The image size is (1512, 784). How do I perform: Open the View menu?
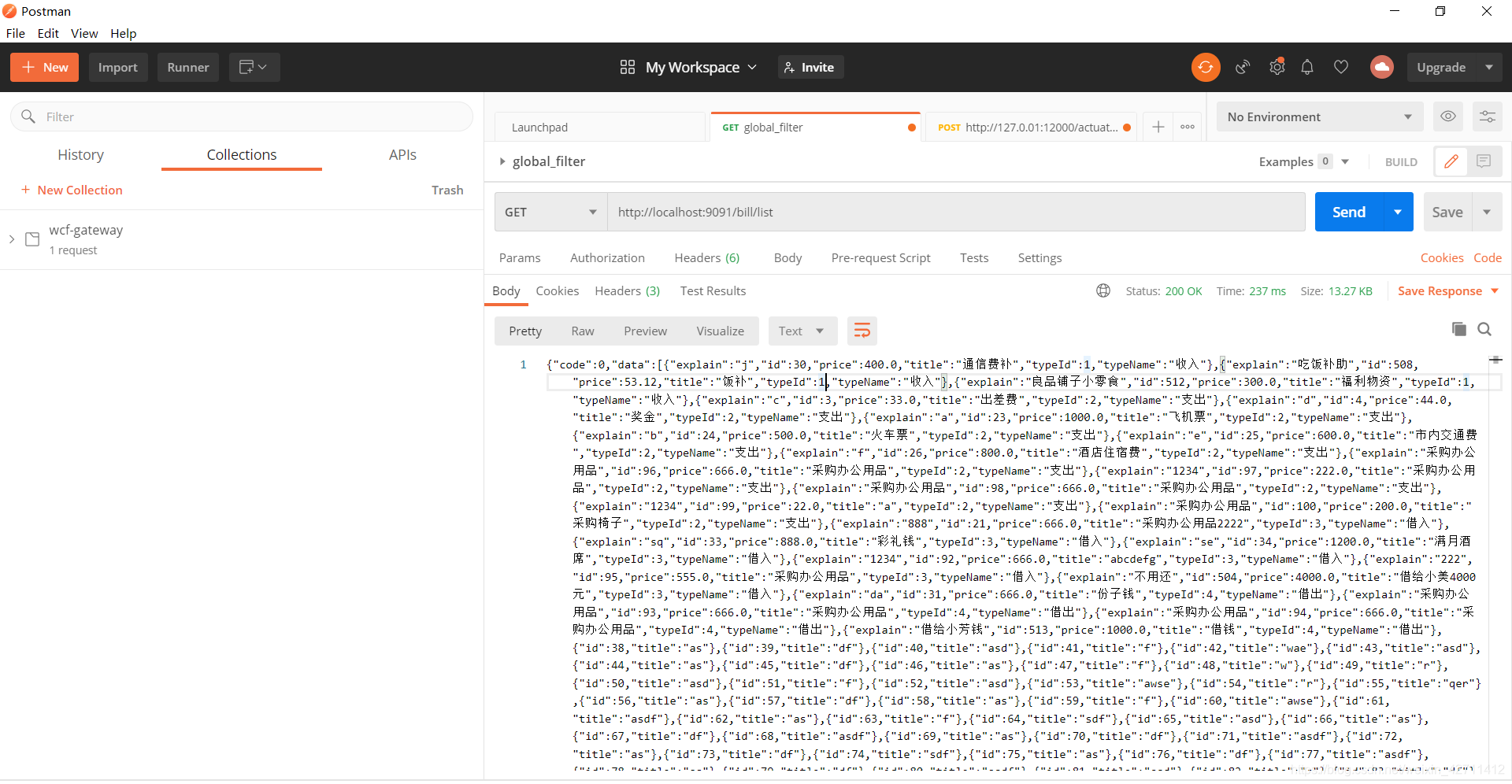click(x=84, y=33)
